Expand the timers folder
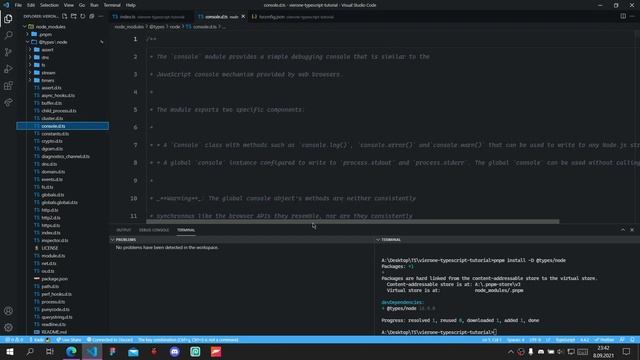 click(x=30, y=80)
